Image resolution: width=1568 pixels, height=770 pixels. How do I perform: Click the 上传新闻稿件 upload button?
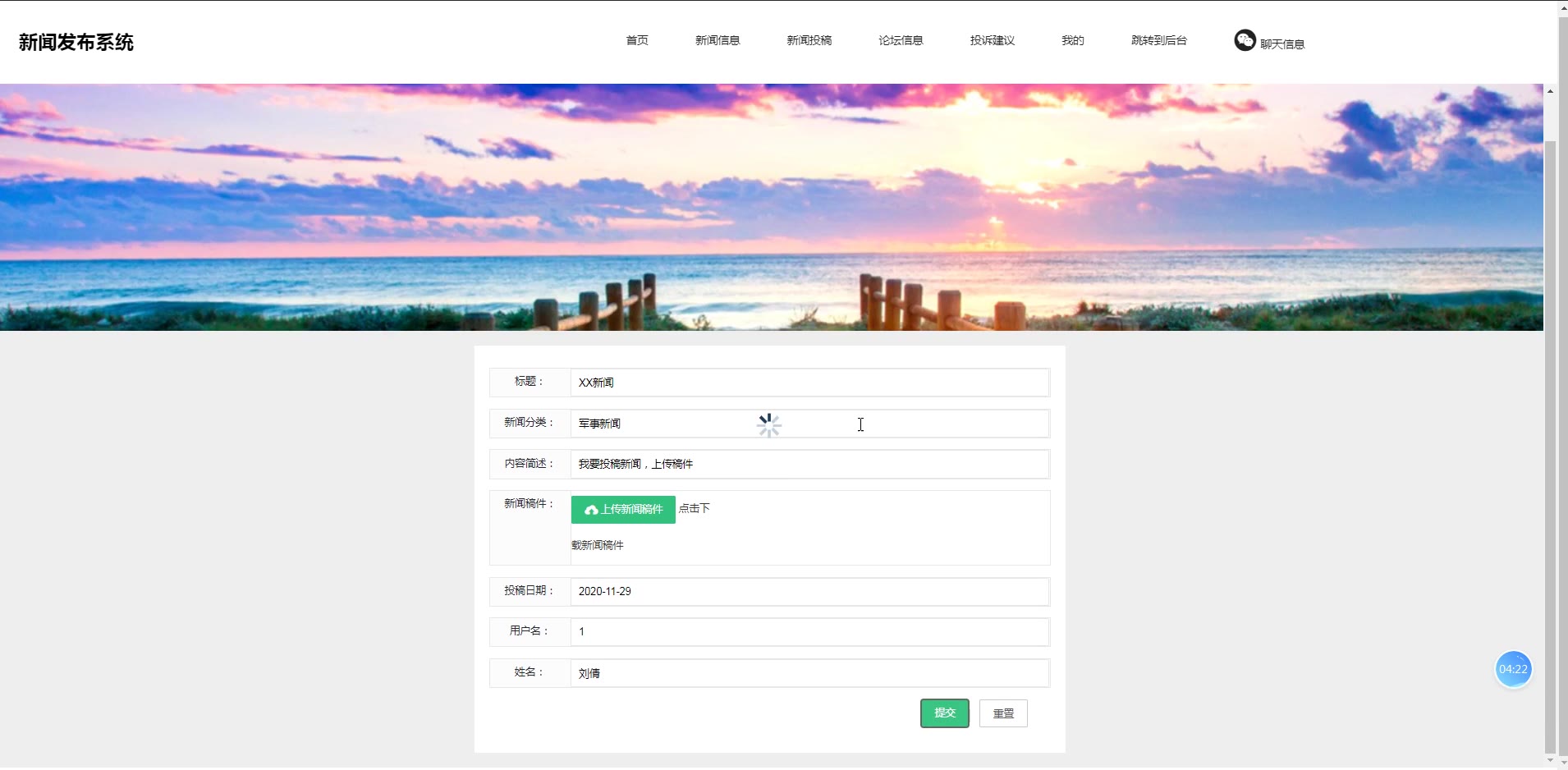click(x=623, y=510)
